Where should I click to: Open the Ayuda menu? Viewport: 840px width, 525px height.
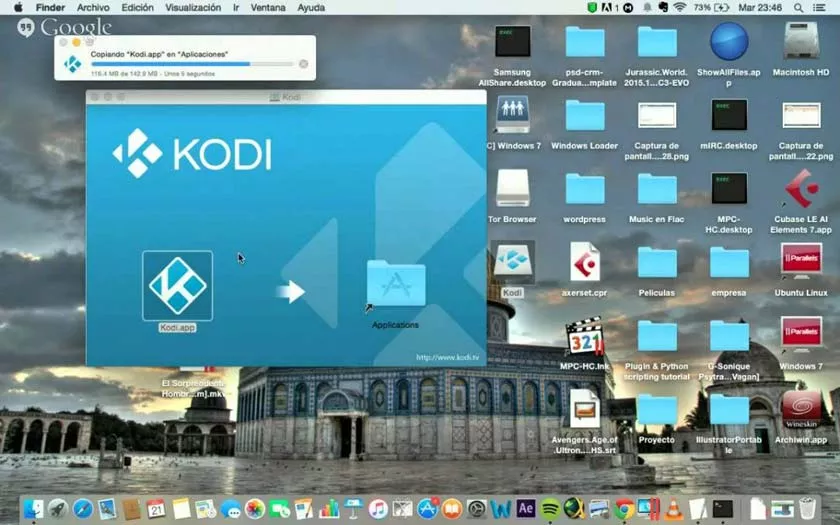click(x=311, y=8)
